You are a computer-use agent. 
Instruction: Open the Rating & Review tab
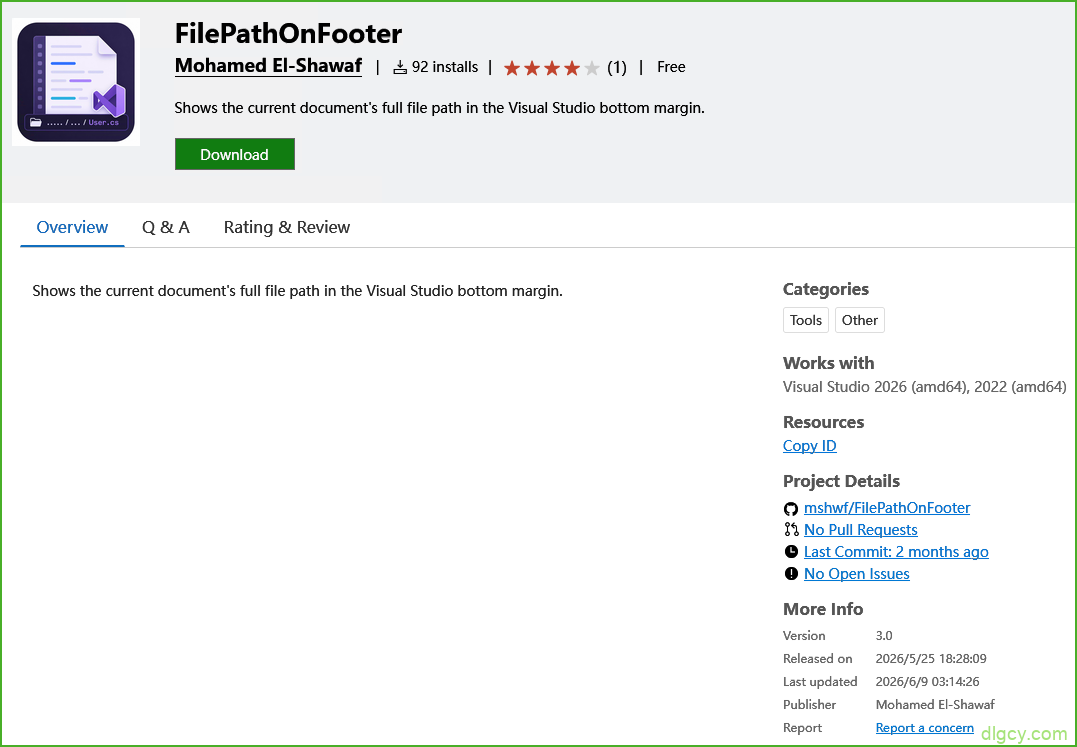tap(286, 227)
